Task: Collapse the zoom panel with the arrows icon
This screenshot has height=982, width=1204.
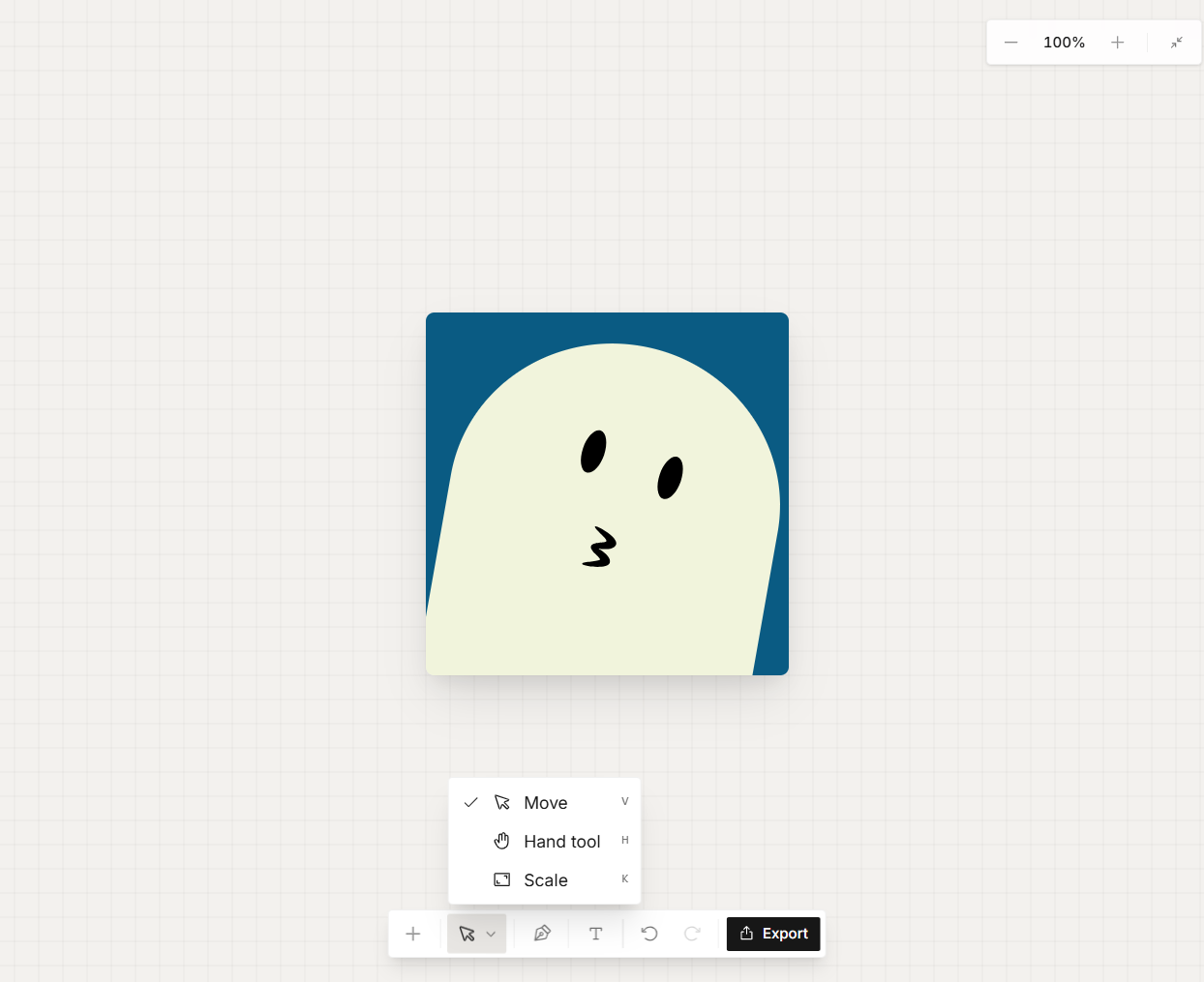Action: click(1177, 43)
